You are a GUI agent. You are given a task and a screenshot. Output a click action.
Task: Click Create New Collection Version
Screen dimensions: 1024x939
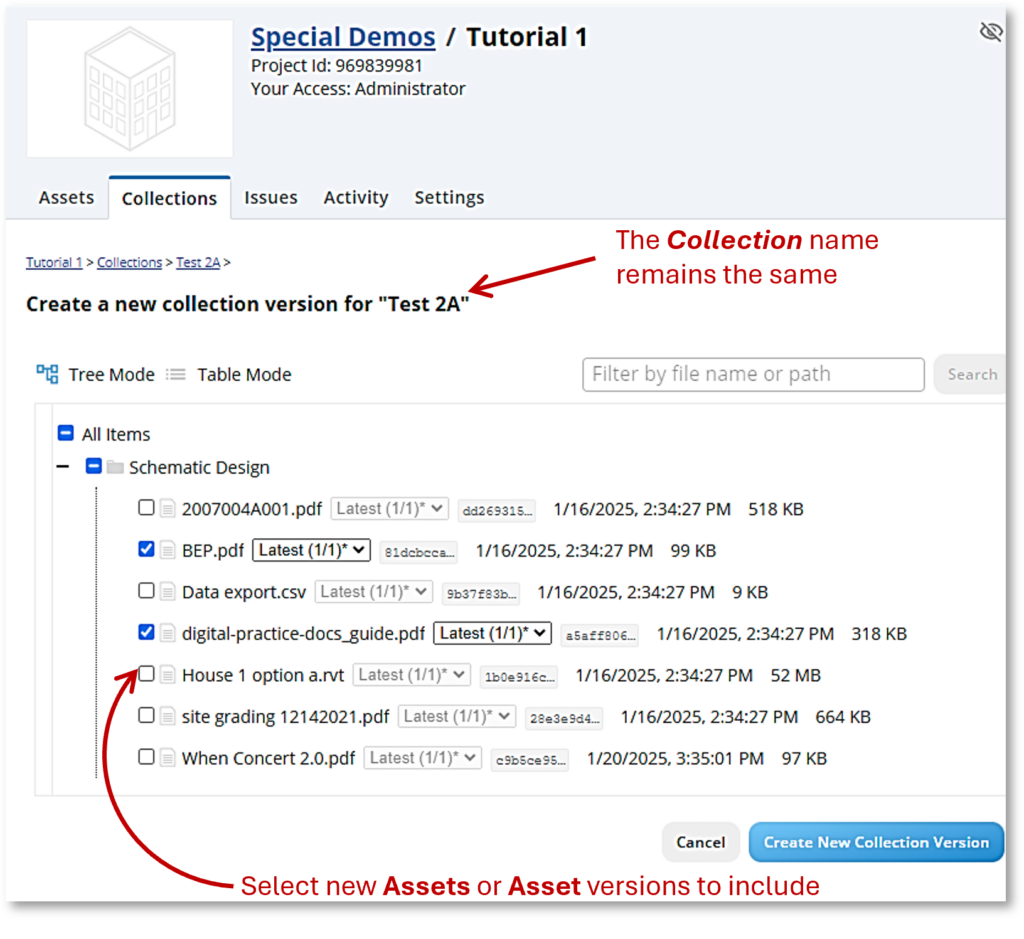coord(876,842)
